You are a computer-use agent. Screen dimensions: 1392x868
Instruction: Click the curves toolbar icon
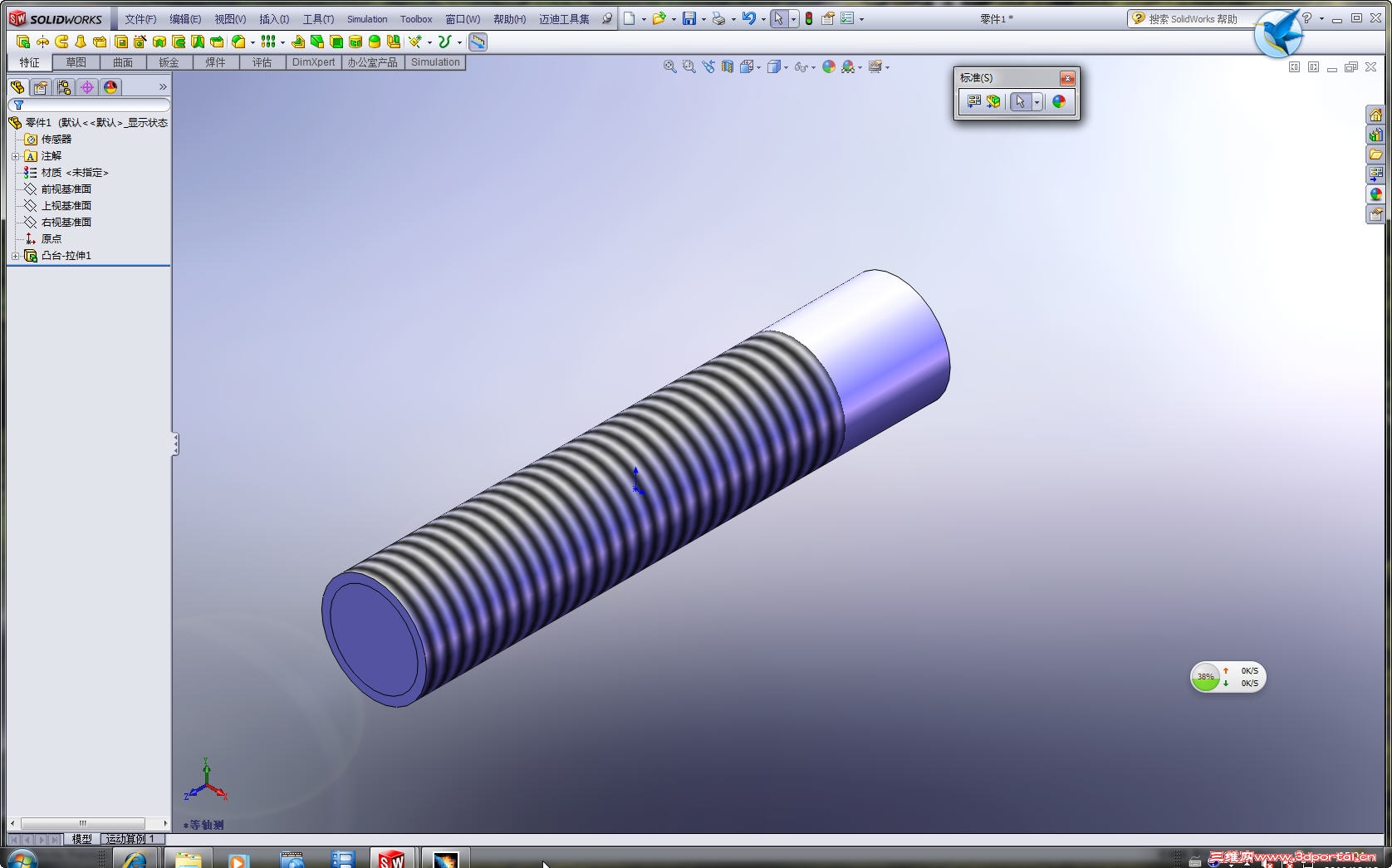tap(444, 42)
